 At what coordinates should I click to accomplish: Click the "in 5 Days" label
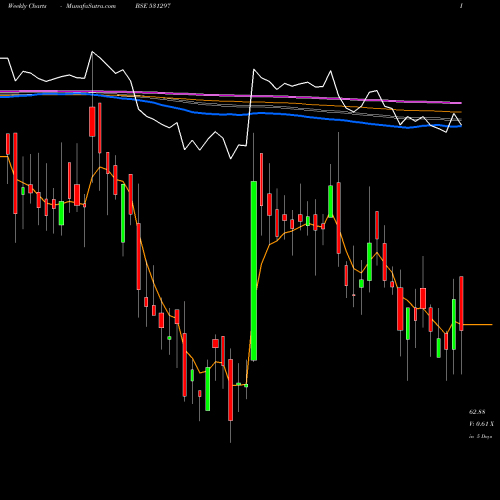(x=480, y=436)
